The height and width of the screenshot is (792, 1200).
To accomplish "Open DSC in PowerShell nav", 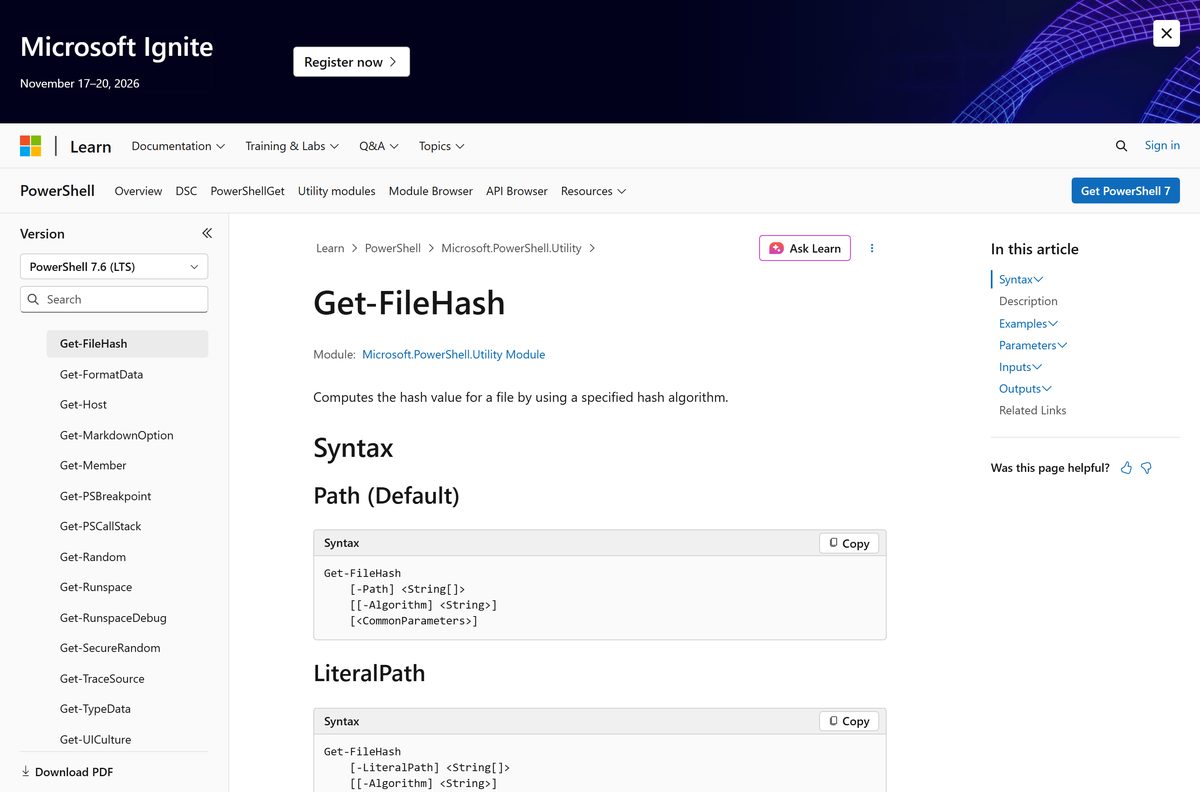I will [x=186, y=191].
